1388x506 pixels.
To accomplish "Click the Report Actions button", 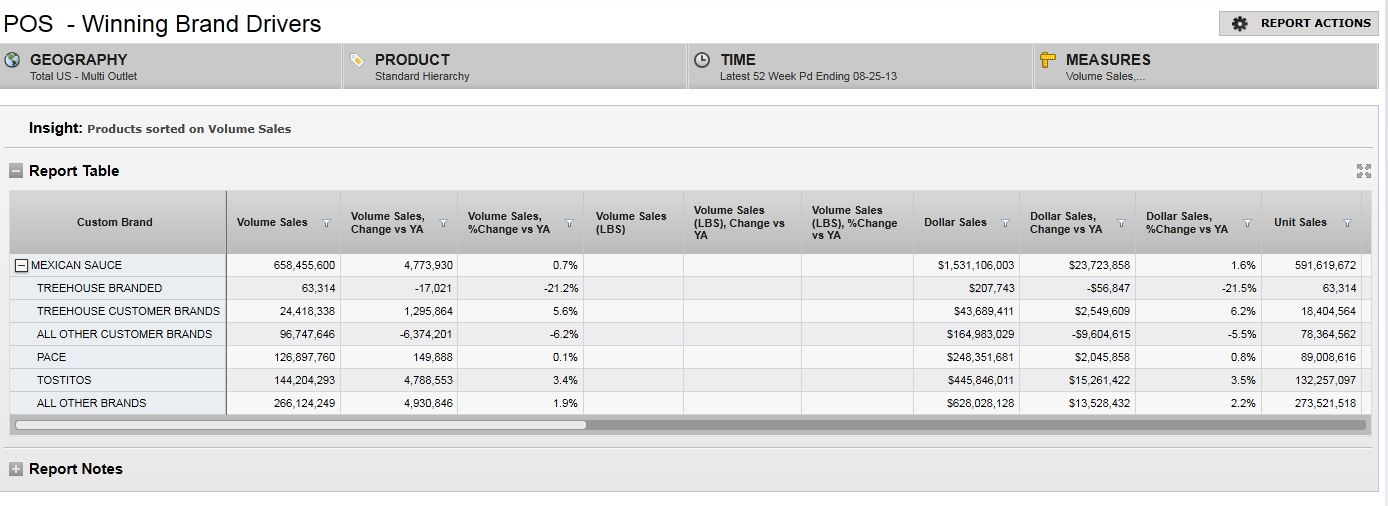I will [1299, 23].
